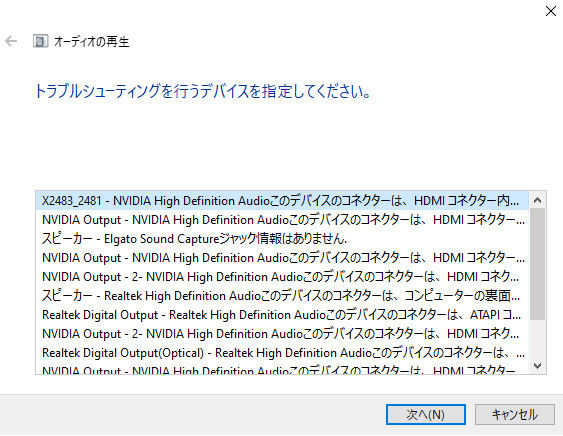
Task: Select NVIDIA Output row directly below Elgato row
Action: pyautogui.click(x=282, y=258)
